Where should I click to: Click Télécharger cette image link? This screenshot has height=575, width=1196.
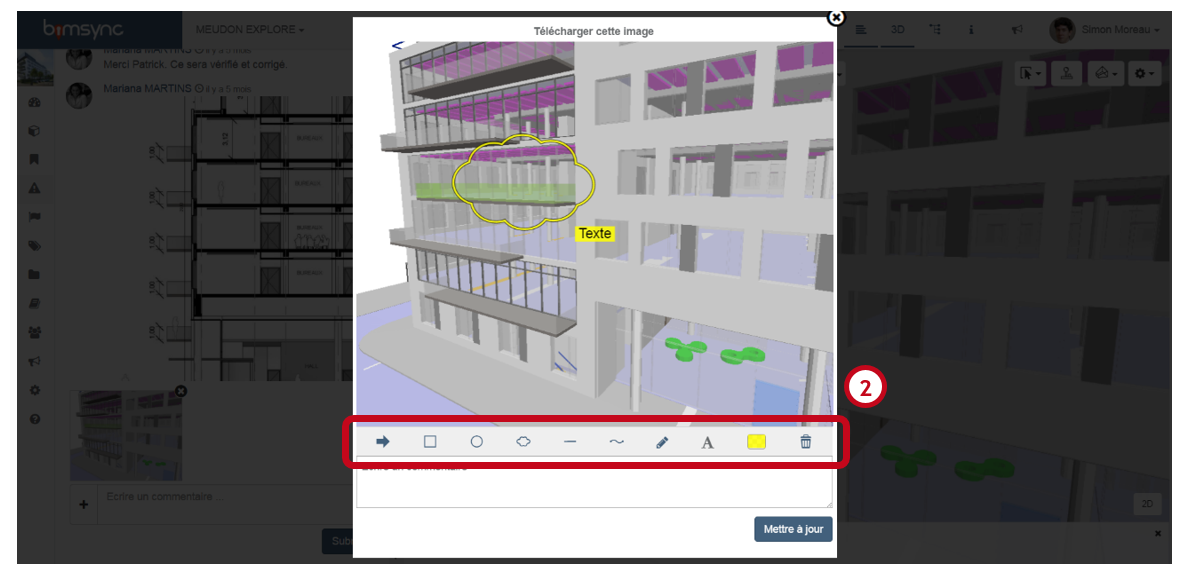(x=594, y=31)
